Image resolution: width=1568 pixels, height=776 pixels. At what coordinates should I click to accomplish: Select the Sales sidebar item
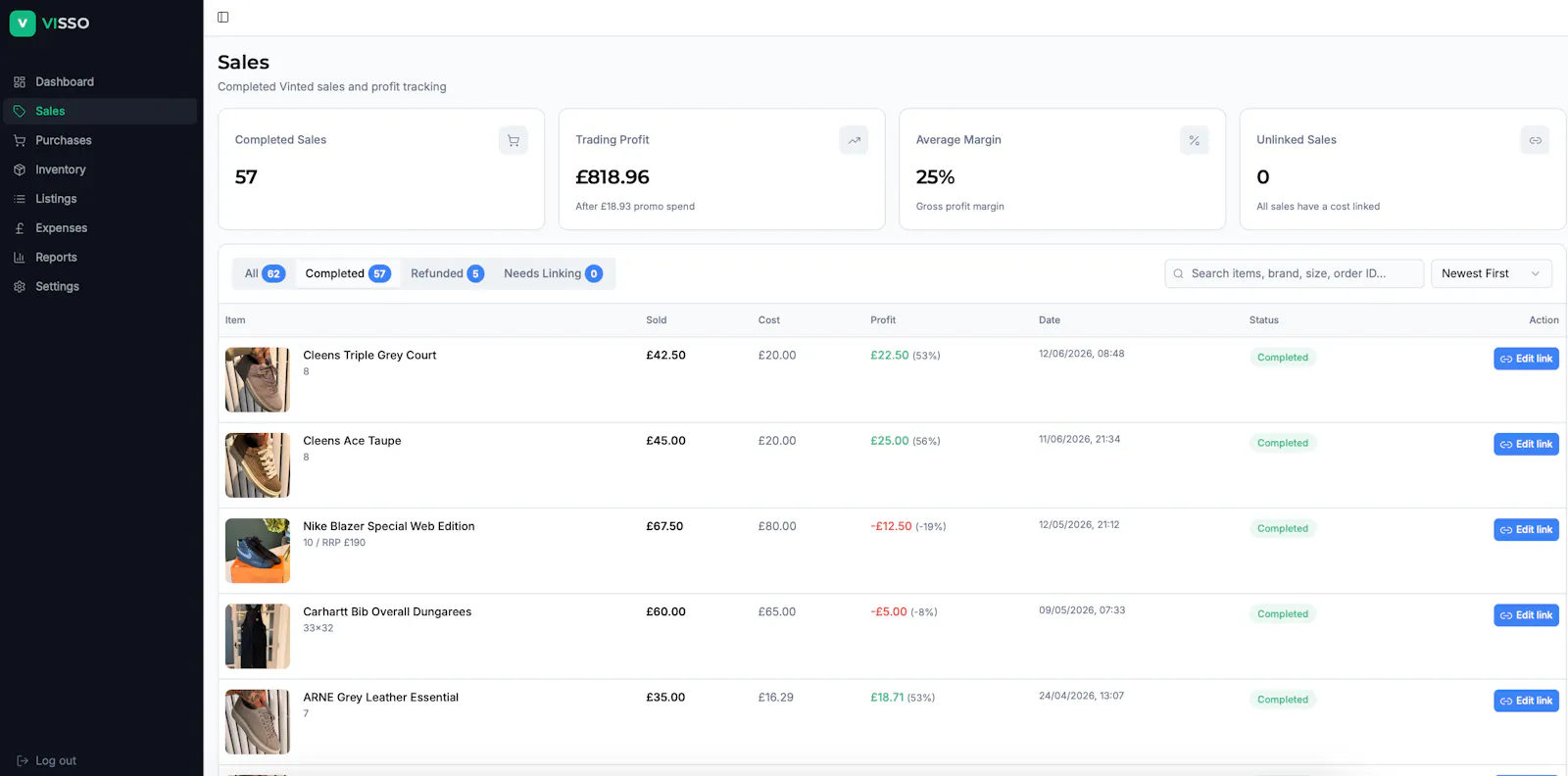[x=100, y=112]
